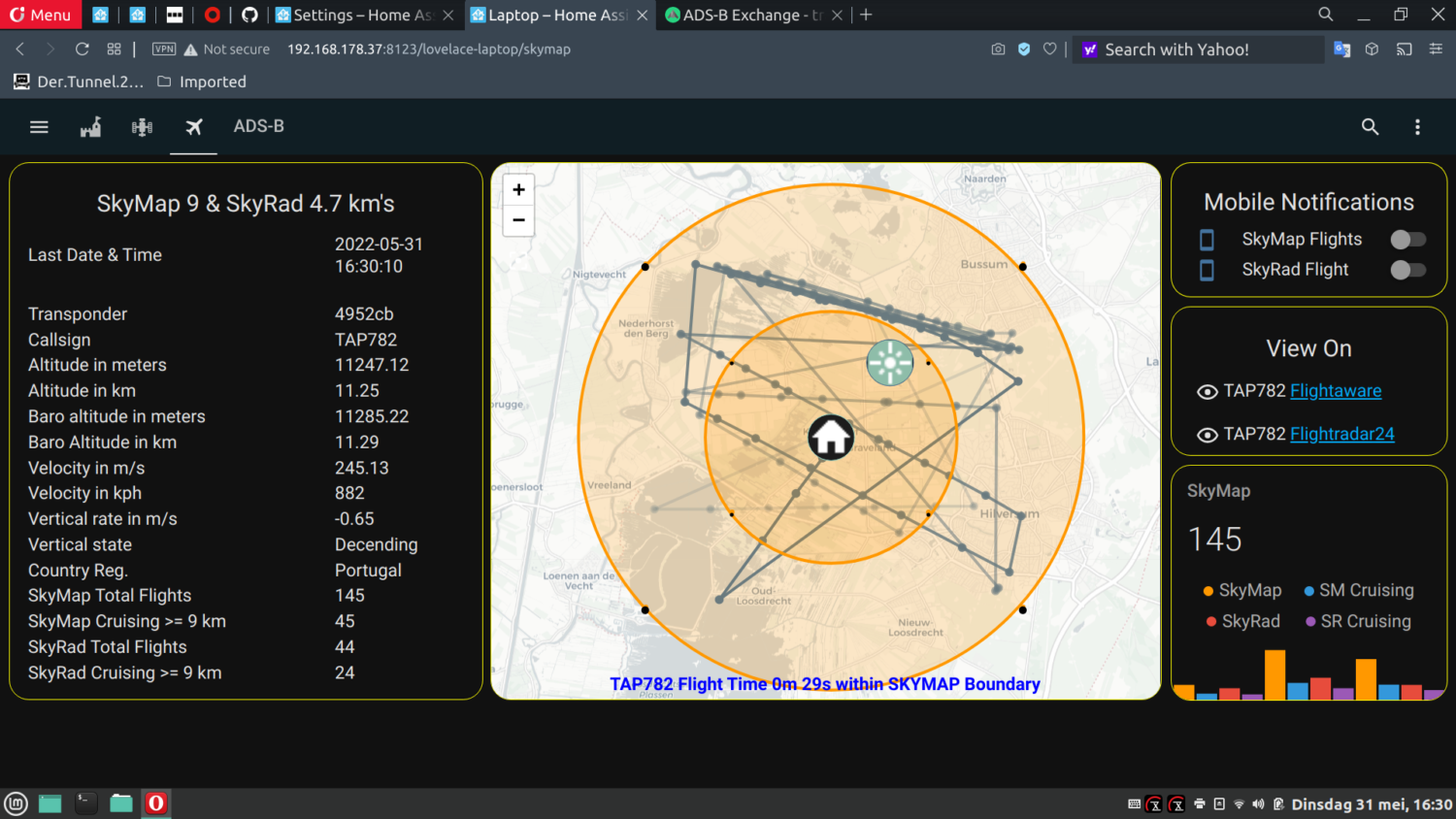Open Opera browser in the taskbar

(x=156, y=803)
